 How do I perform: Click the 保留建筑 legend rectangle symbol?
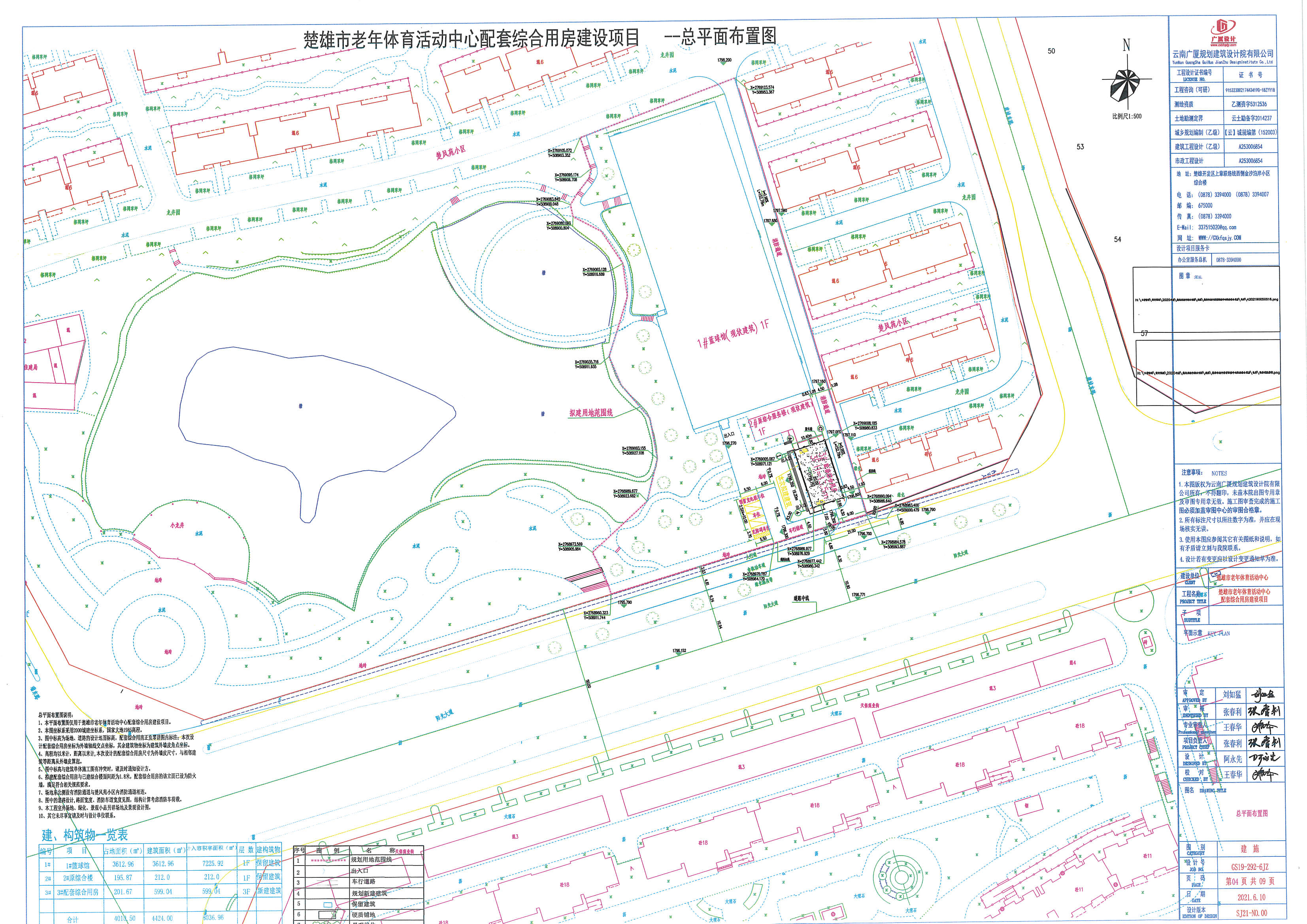click(x=328, y=904)
